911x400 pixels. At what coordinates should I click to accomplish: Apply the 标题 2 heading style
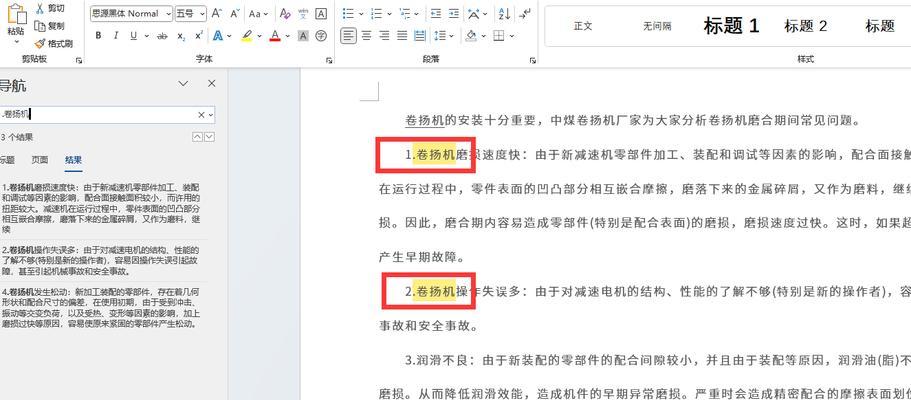click(805, 26)
